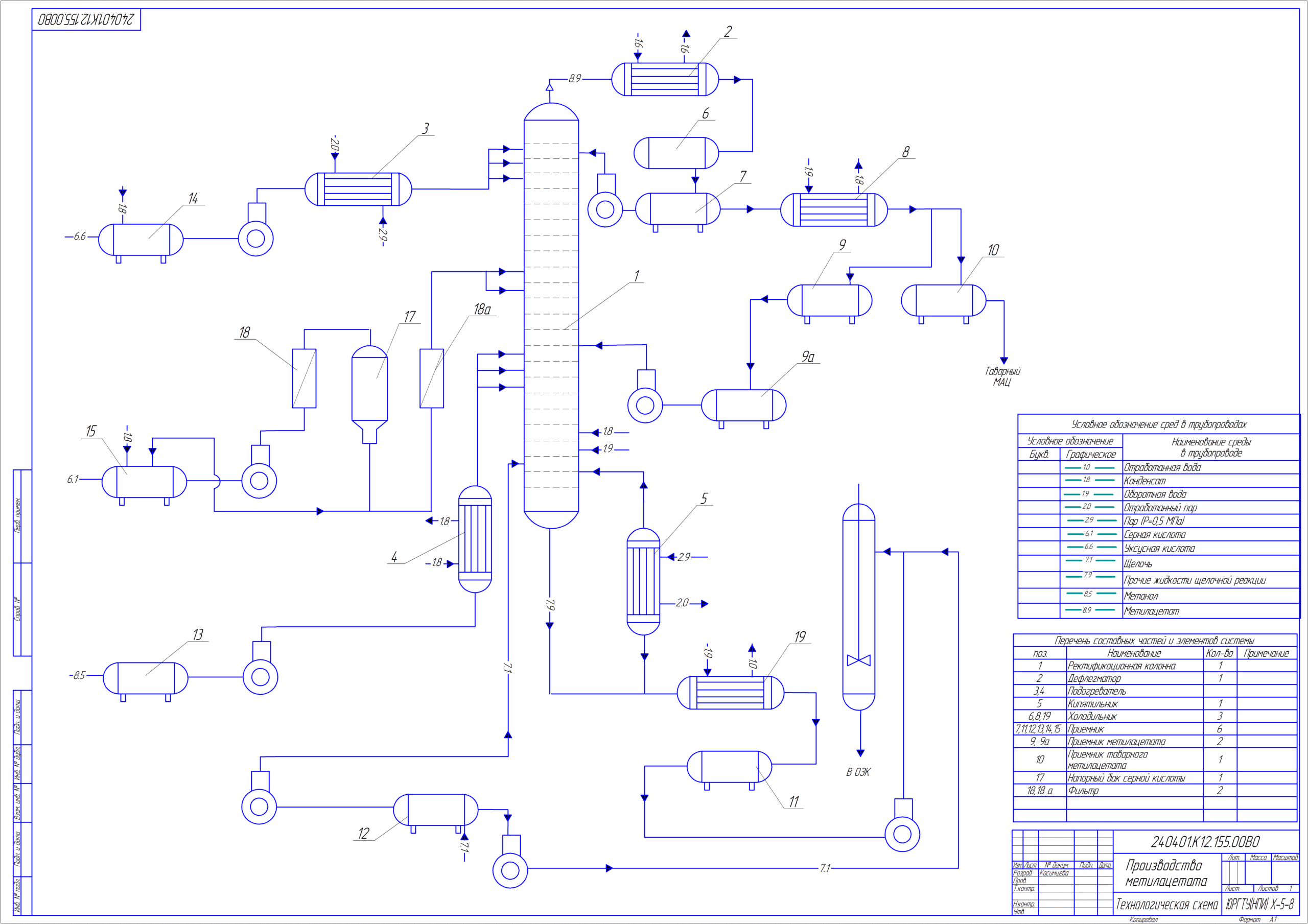Select the "Разраб." label in title block
The width and height of the screenshot is (1308, 924).
coord(1022,873)
